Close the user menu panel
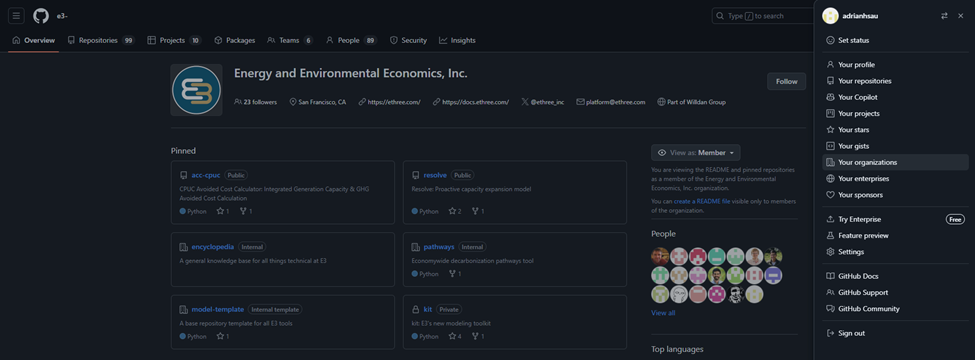This screenshot has height=360, width=975. 961,16
